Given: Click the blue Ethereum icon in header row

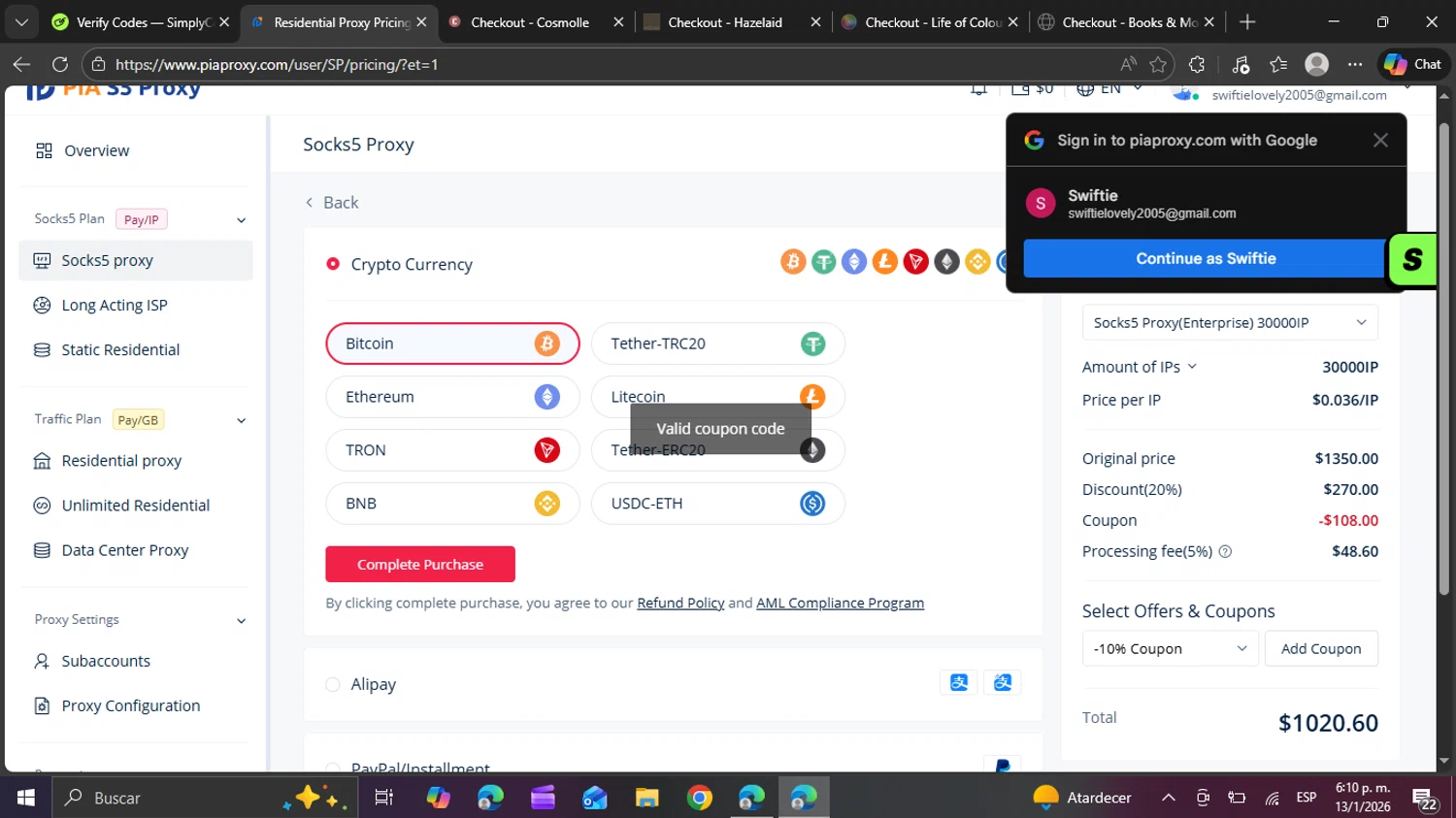Looking at the screenshot, I should click(x=854, y=261).
